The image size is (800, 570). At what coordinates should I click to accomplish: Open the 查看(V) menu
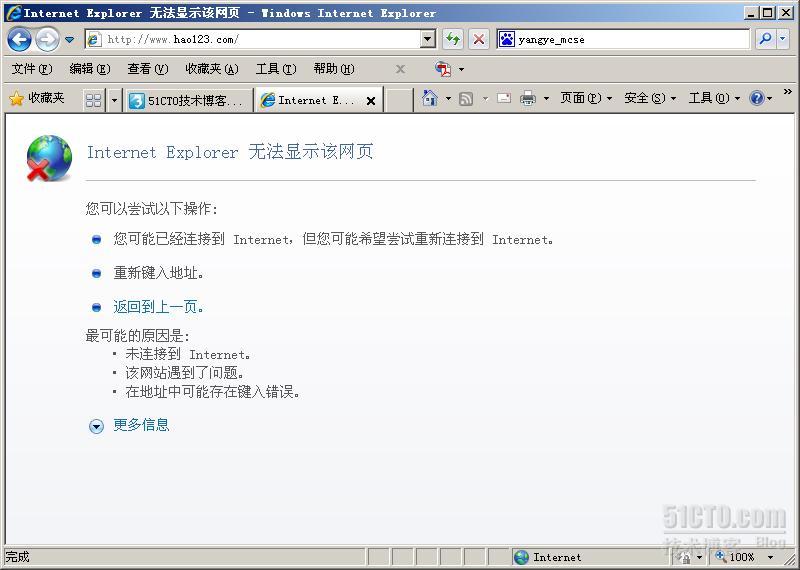tap(148, 69)
